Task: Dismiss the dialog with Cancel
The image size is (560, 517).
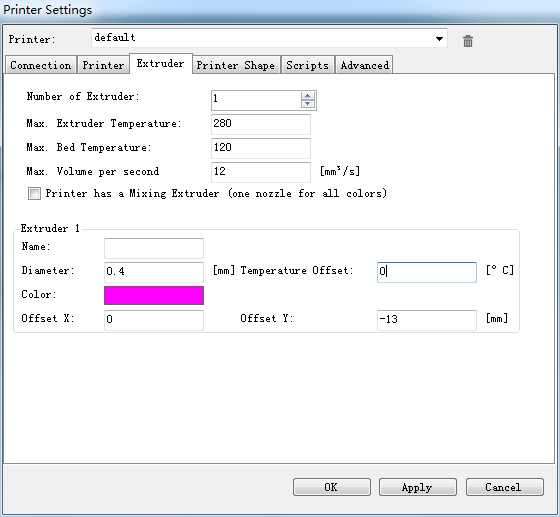Action: pyautogui.click(x=505, y=487)
